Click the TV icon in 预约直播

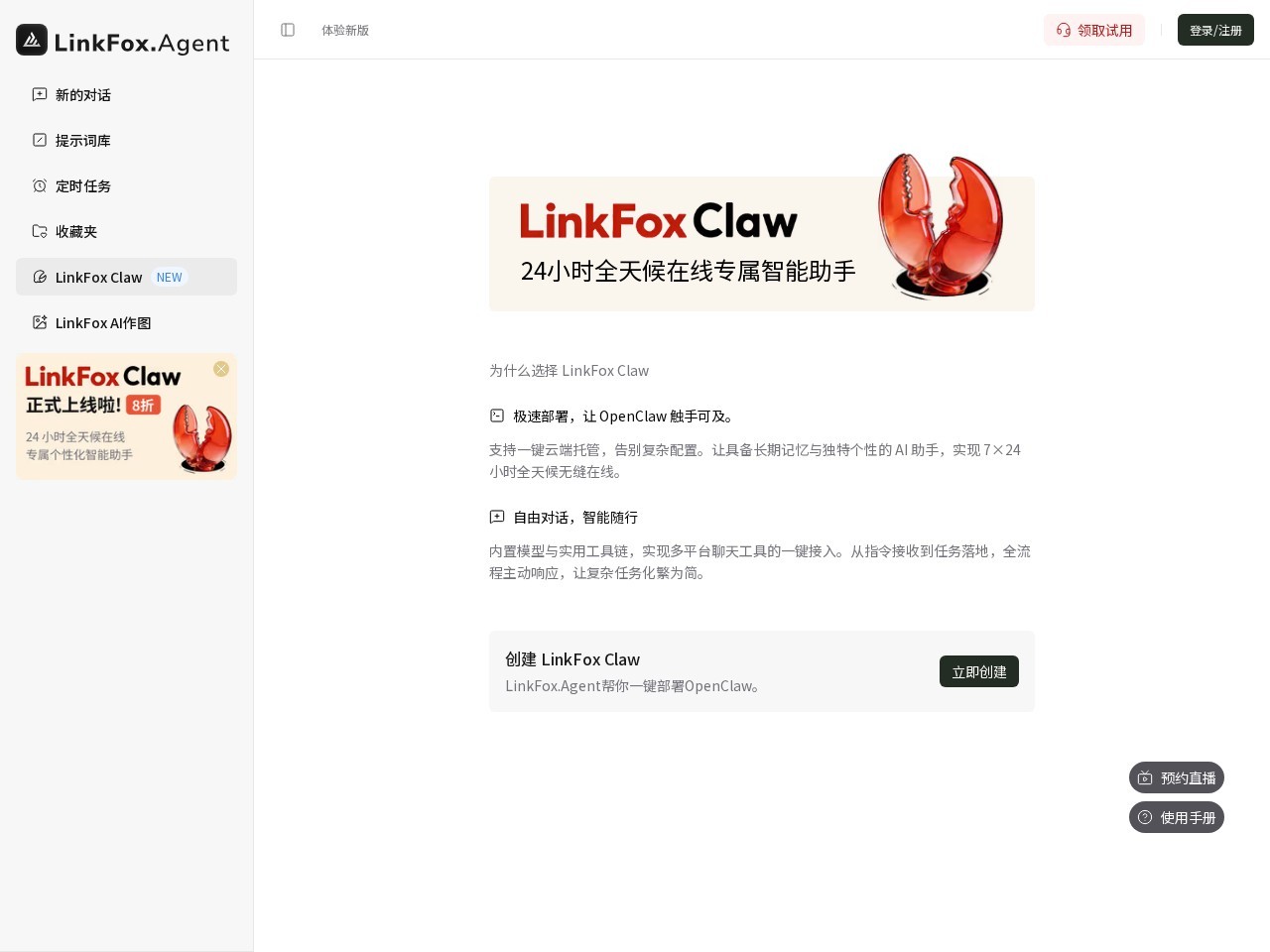[x=1145, y=777]
